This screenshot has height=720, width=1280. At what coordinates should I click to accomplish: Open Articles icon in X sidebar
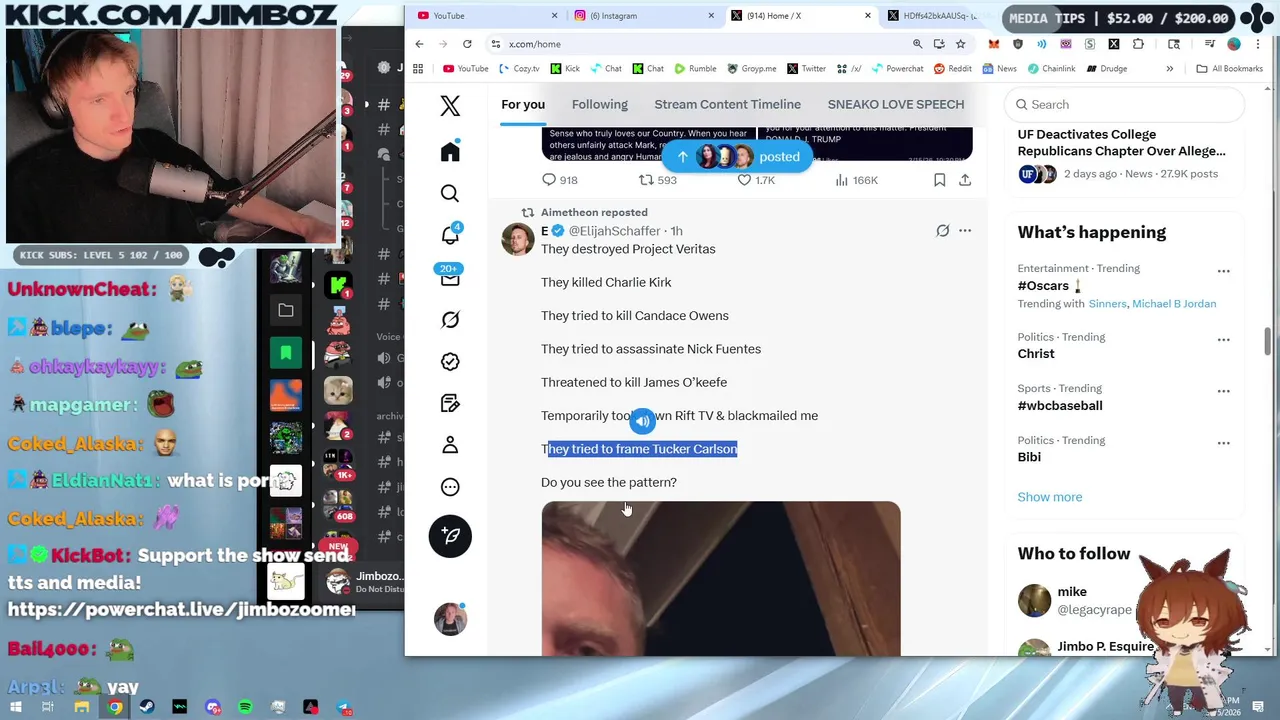coord(450,403)
